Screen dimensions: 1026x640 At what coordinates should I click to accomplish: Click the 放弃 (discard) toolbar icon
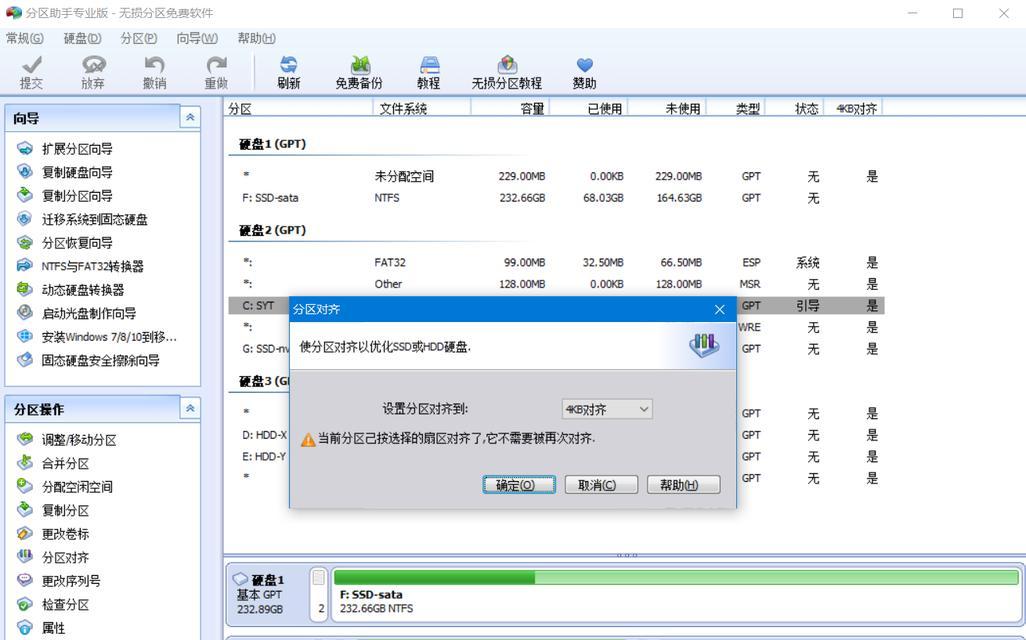click(93, 72)
